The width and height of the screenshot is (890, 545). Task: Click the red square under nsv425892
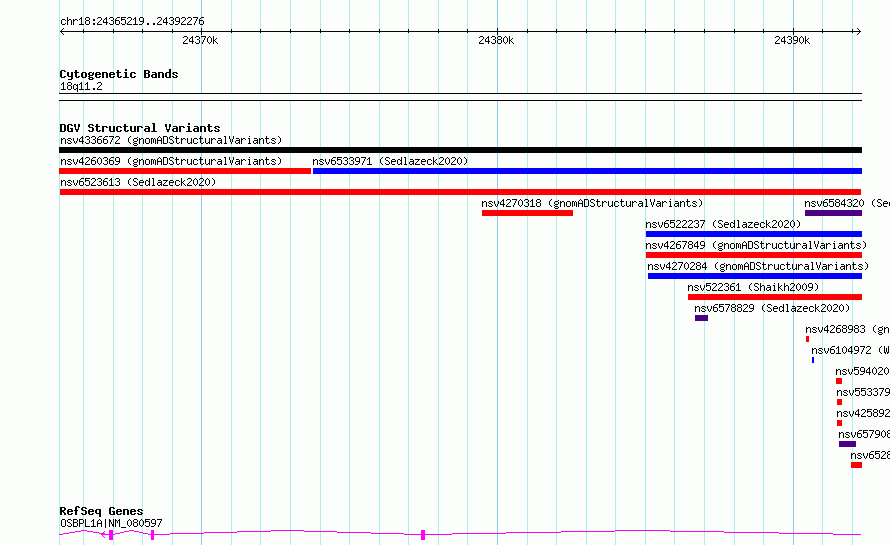839,423
